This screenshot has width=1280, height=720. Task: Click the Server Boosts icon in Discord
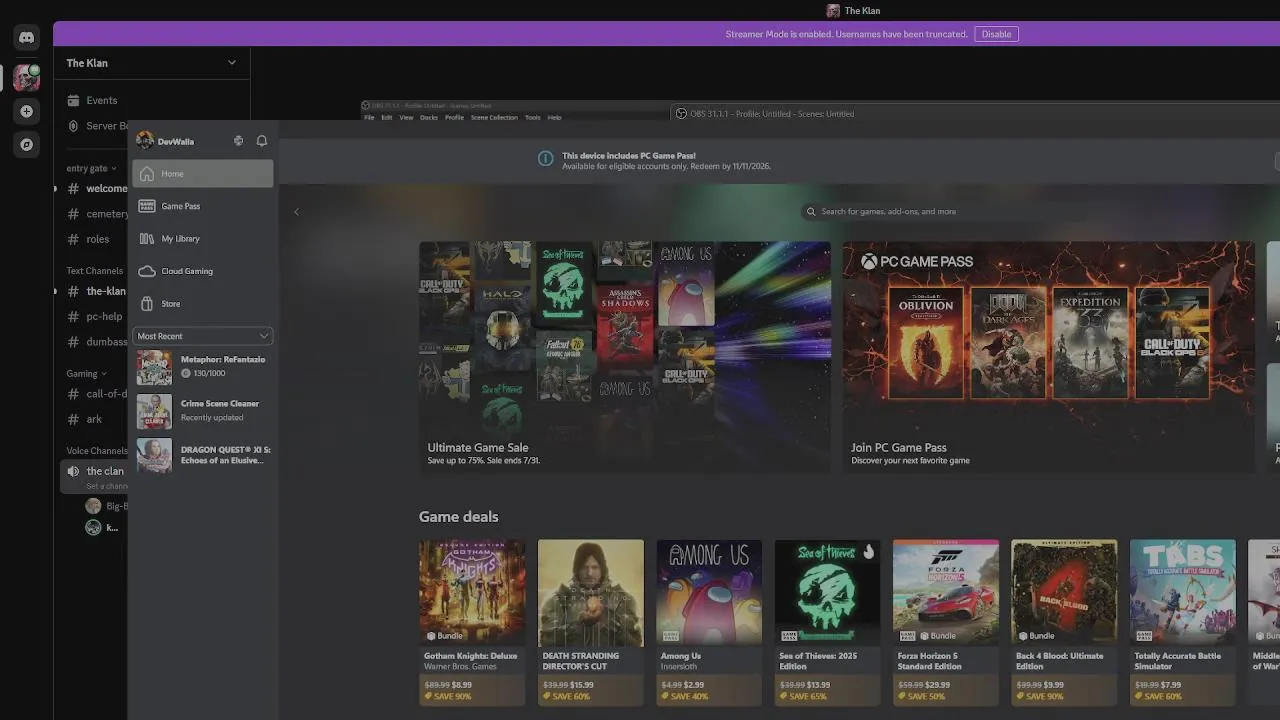pos(73,126)
